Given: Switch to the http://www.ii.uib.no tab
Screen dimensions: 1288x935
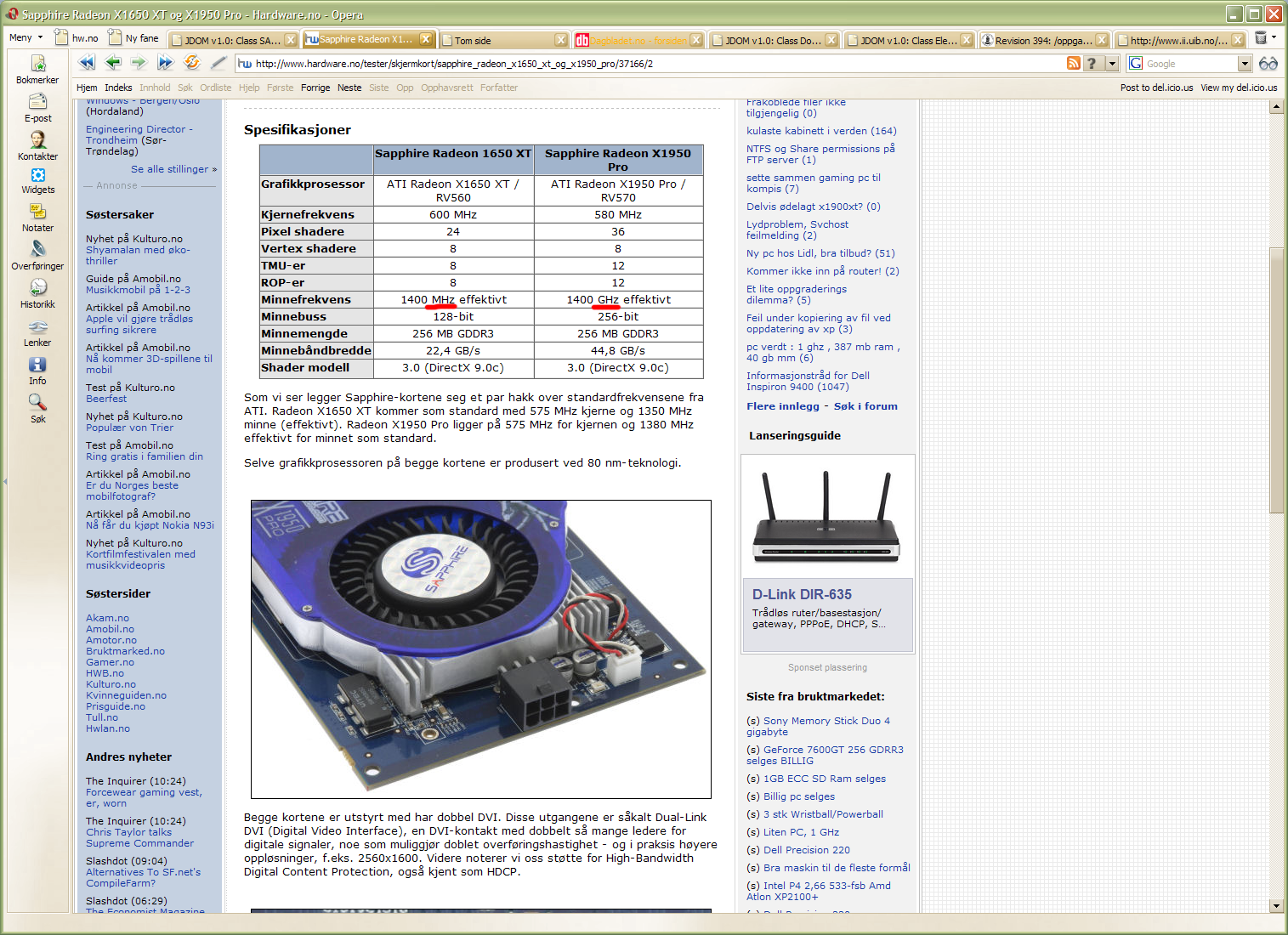Looking at the screenshot, I should (1179, 40).
